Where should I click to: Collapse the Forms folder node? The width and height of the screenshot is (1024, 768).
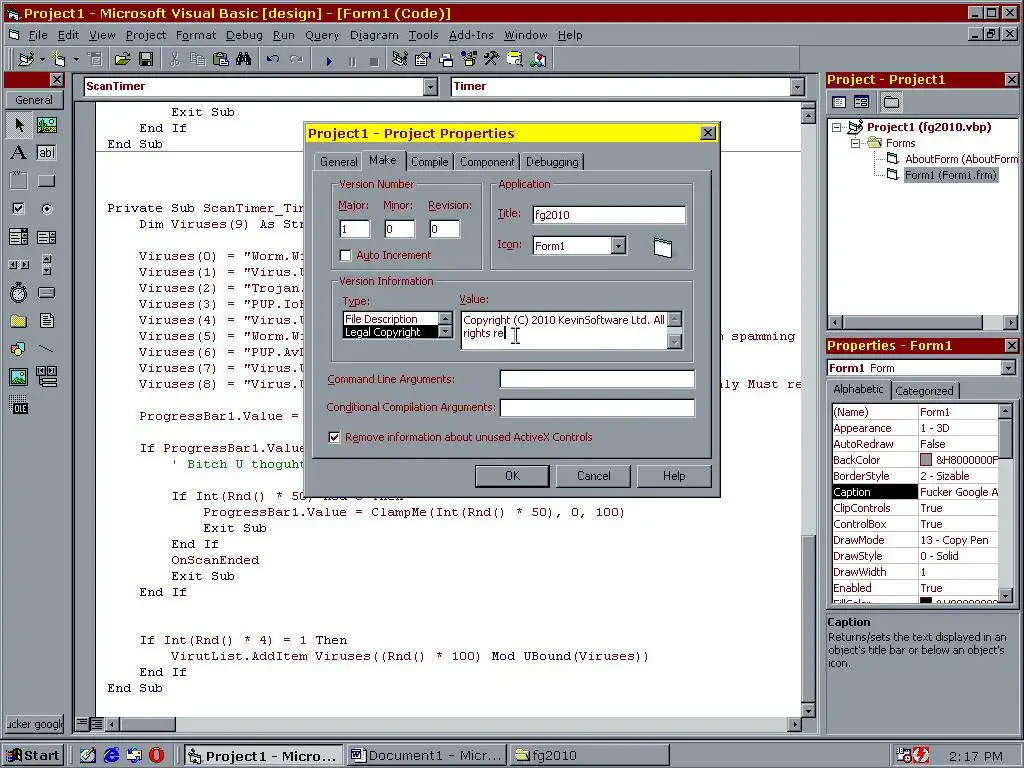[856, 143]
